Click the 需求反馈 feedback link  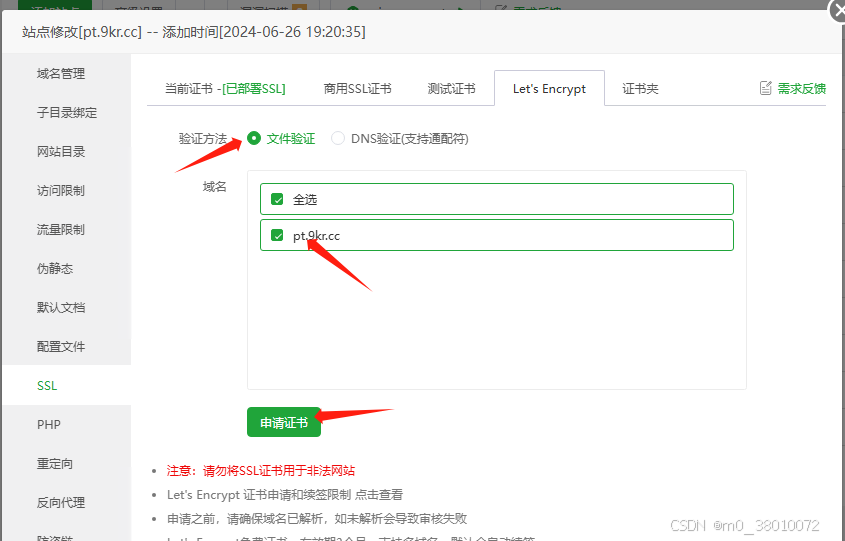801,88
